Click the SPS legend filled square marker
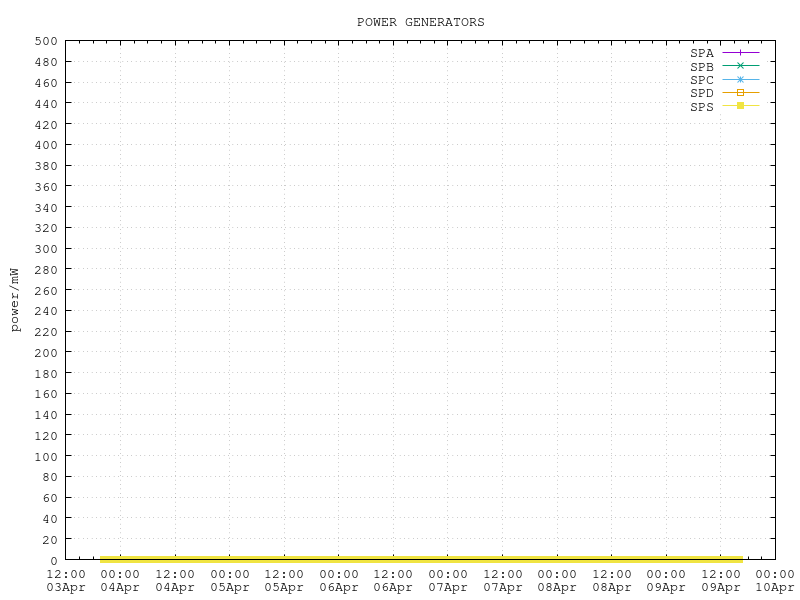The image size is (800, 600). 741,106
